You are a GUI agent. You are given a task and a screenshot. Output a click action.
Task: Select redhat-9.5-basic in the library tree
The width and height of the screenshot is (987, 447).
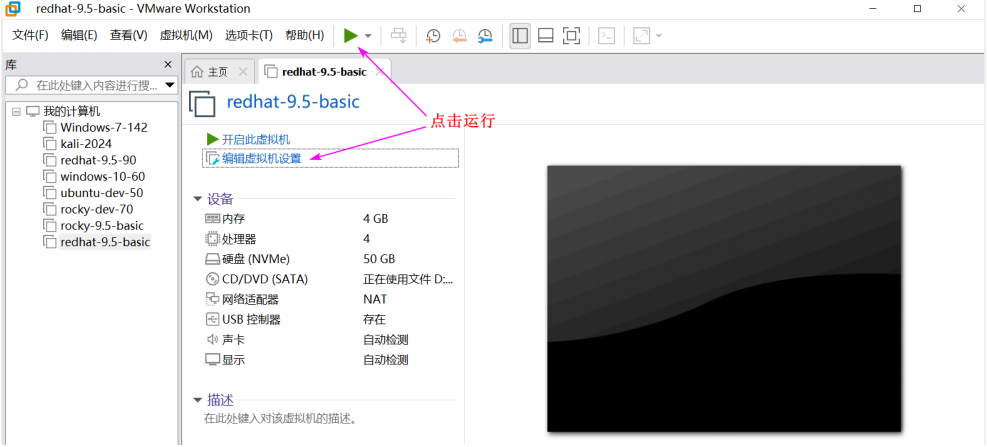[x=105, y=242]
